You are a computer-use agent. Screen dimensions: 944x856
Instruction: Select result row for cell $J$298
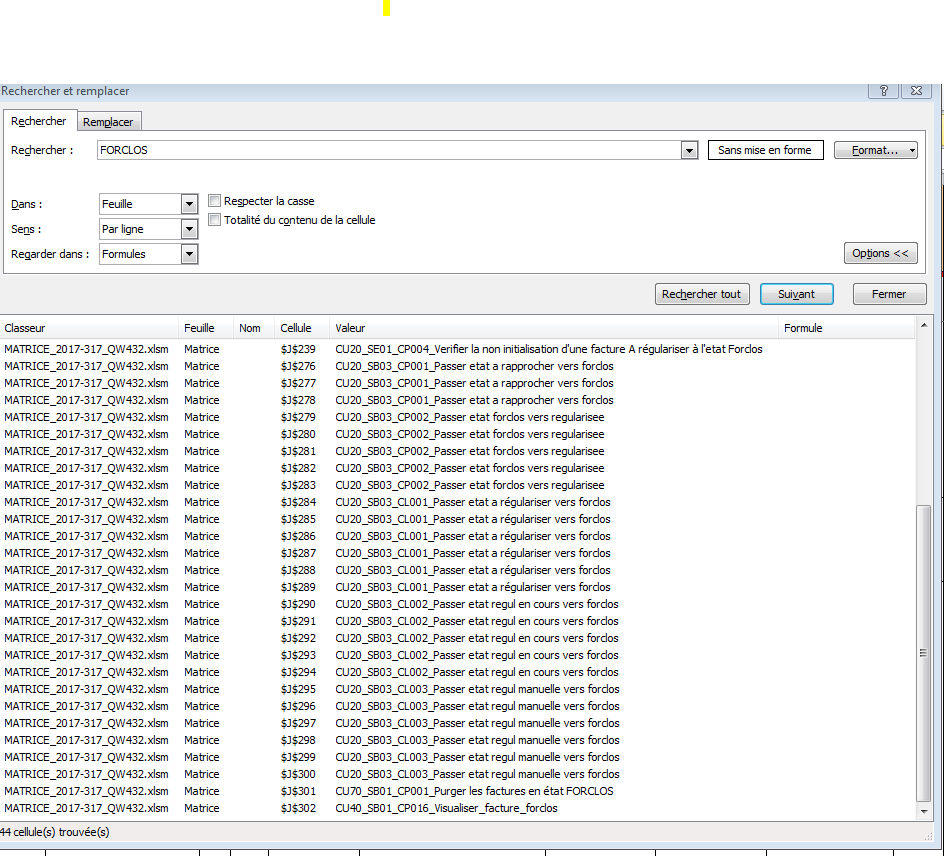(x=458, y=740)
